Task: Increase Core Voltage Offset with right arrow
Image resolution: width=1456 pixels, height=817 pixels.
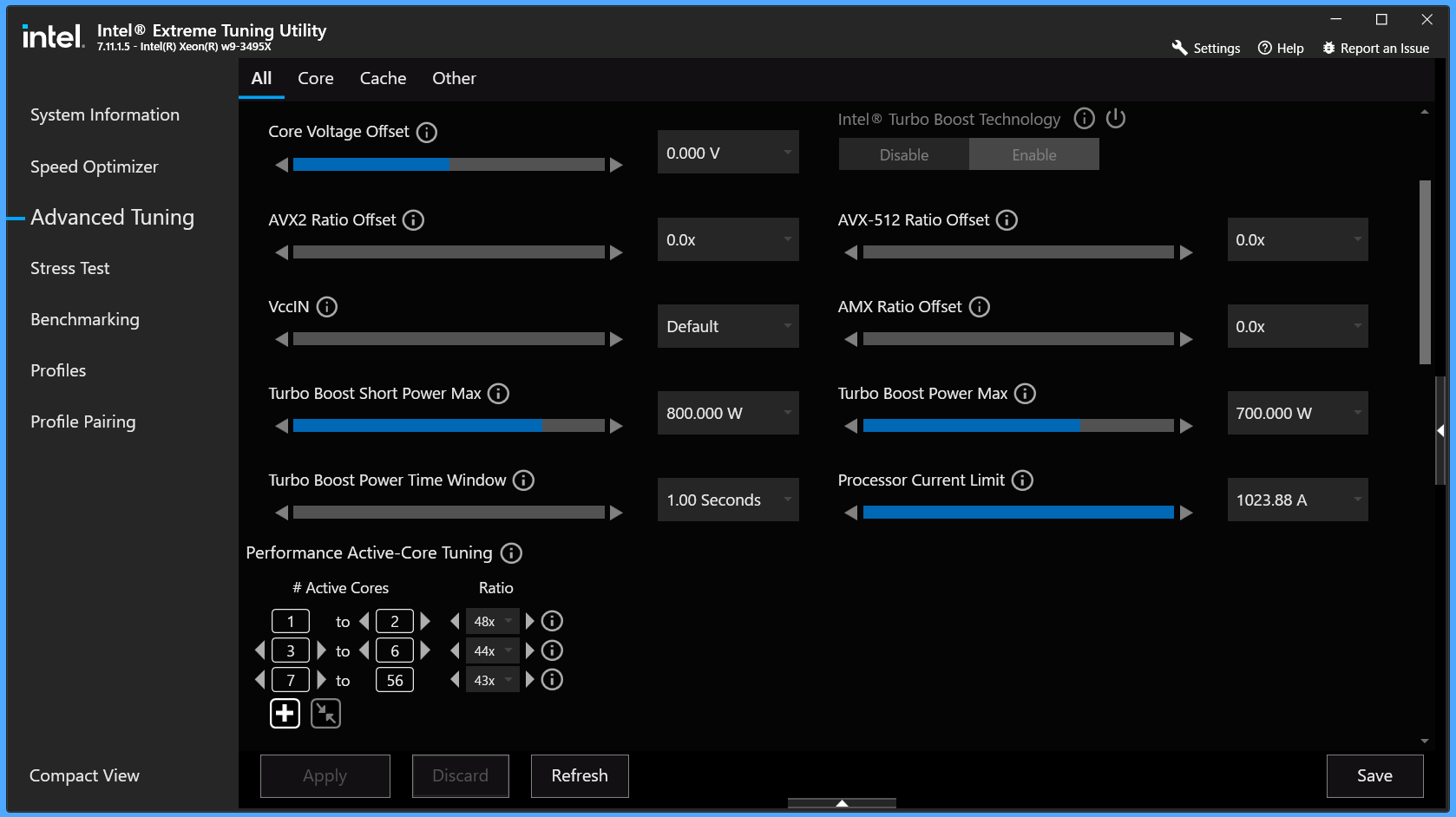Action: pyautogui.click(x=616, y=165)
